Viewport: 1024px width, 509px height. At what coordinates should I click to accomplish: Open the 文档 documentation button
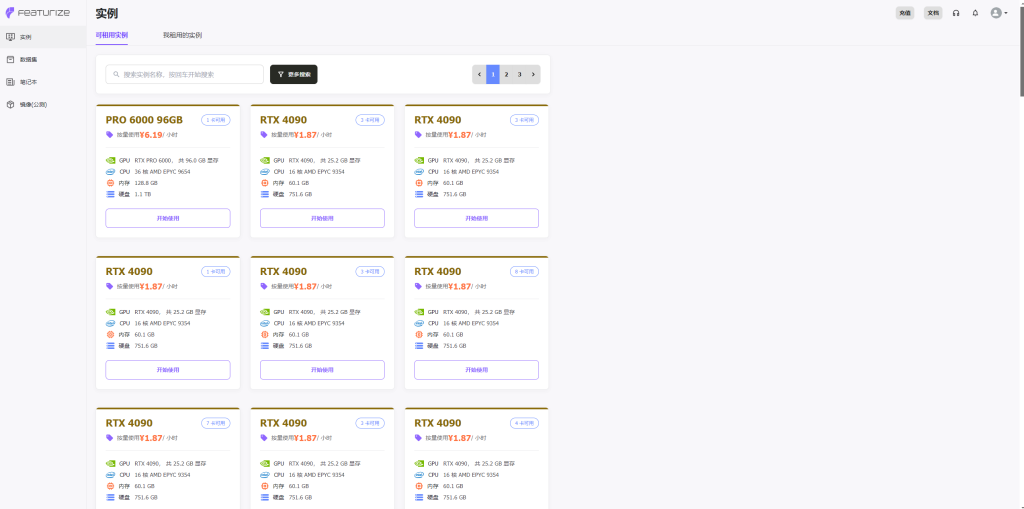933,13
